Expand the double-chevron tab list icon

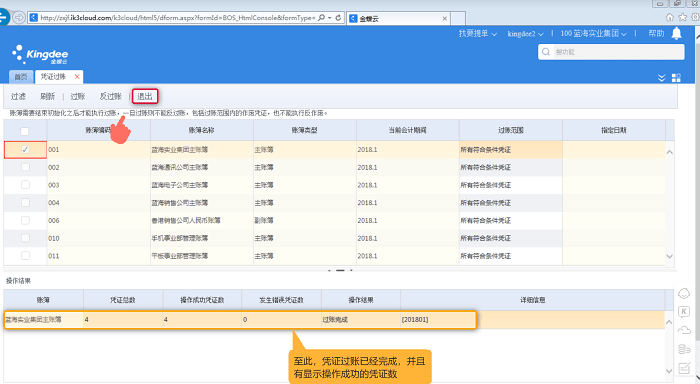pos(662,78)
